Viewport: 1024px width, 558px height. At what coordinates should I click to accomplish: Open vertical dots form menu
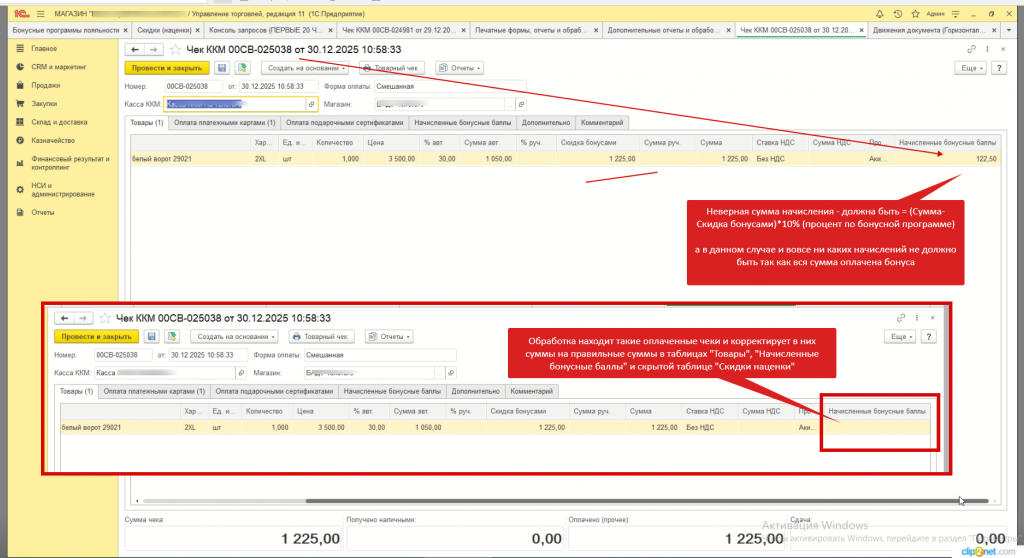(987, 50)
